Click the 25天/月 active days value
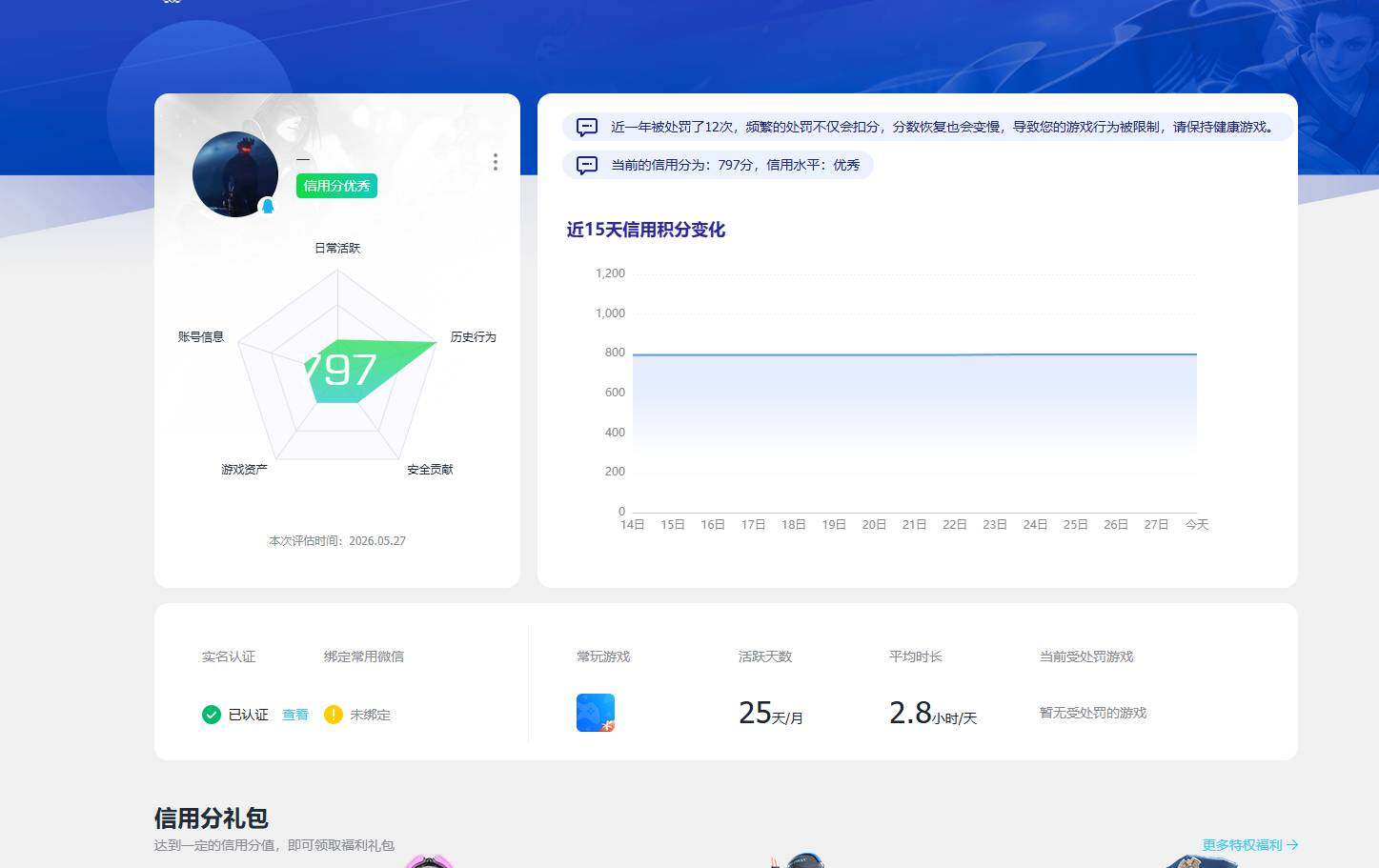 [771, 713]
